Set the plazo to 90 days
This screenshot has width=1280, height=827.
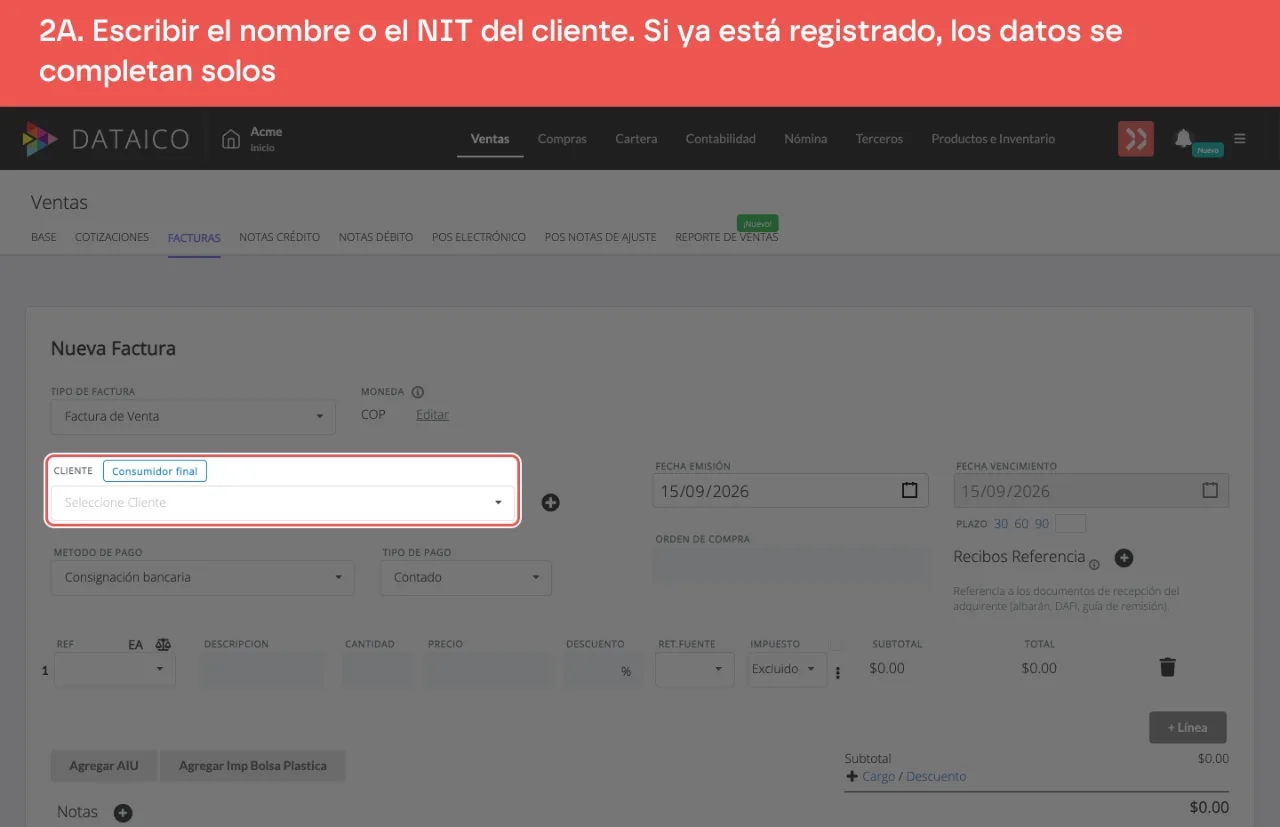[x=1042, y=524]
